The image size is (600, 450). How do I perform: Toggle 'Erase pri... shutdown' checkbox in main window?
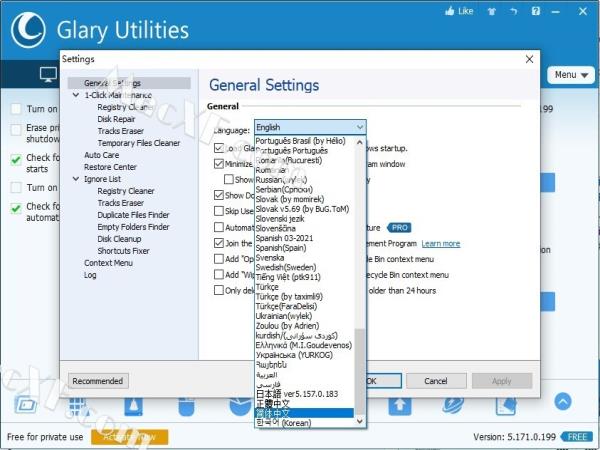pos(16,130)
